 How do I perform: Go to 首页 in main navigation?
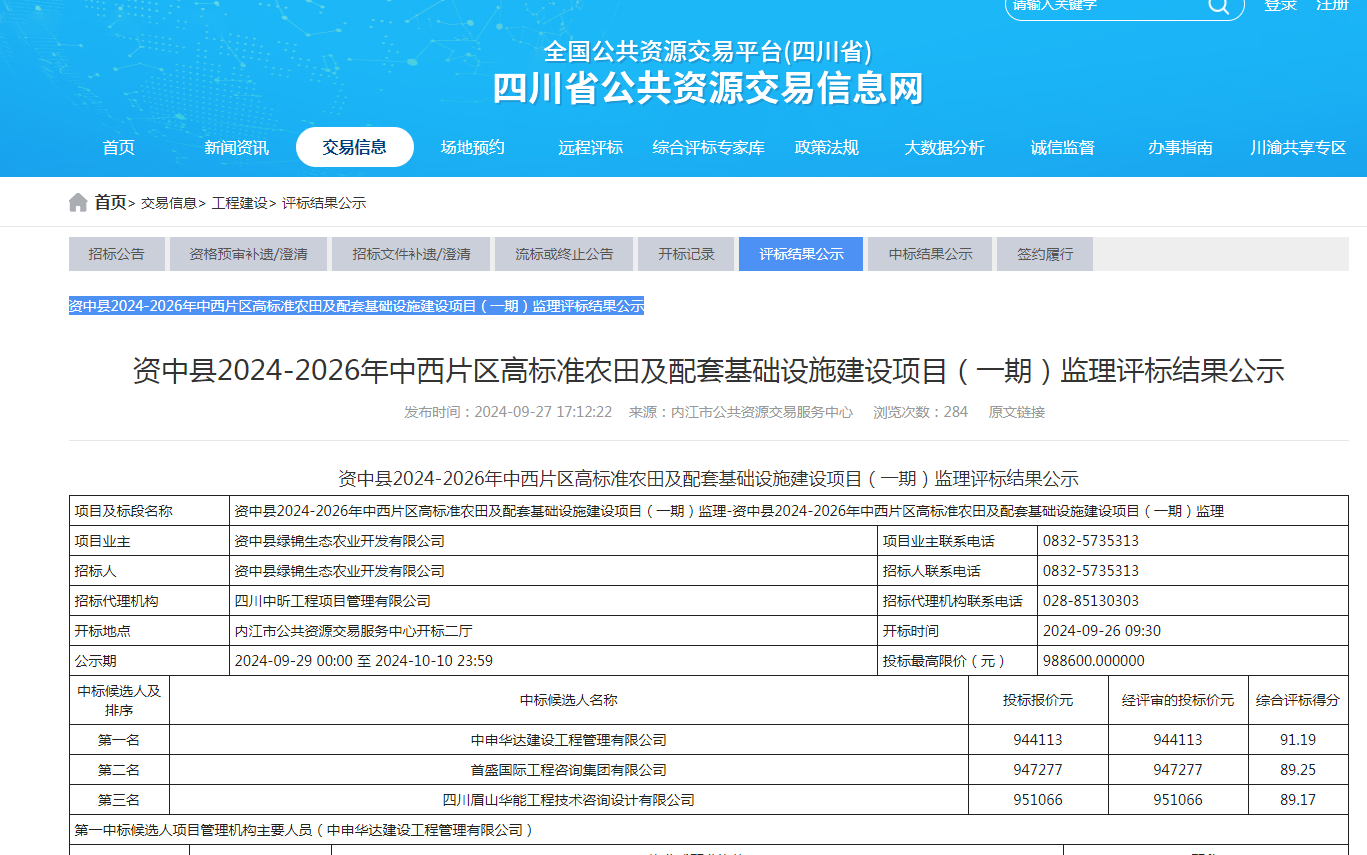pos(118,148)
